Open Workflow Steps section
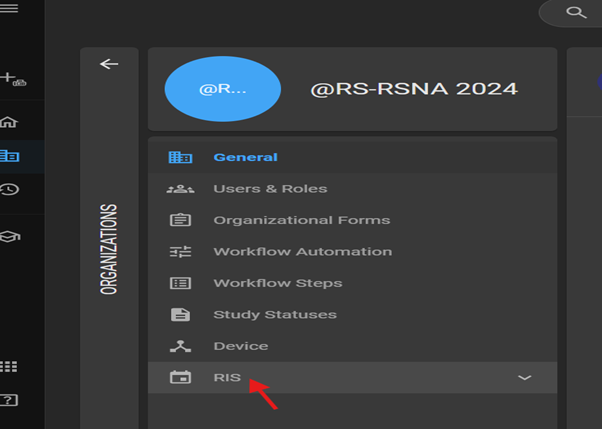The height and width of the screenshot is (429, 602). tap(277, 283)
